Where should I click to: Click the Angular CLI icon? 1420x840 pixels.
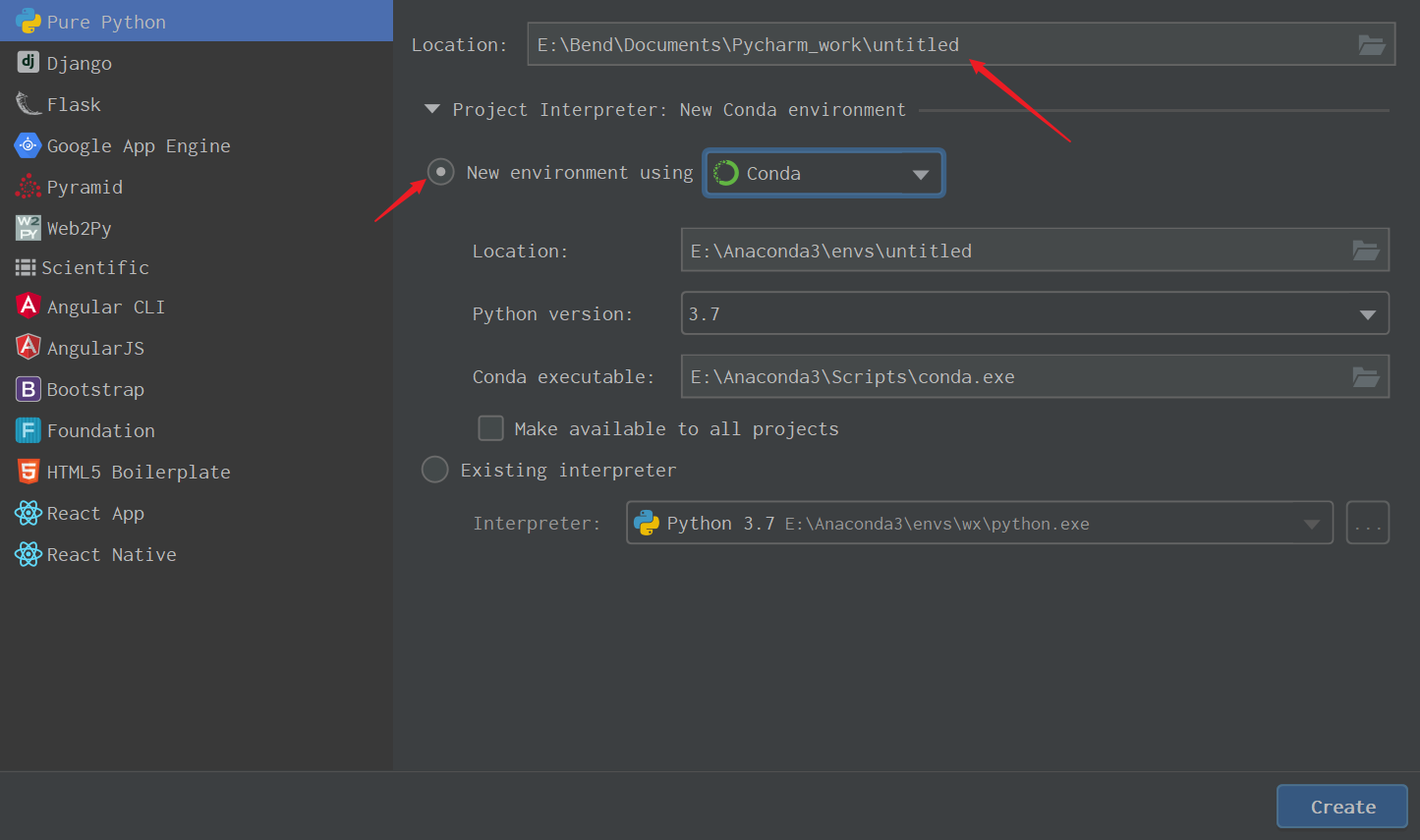(x=28, y=306)
